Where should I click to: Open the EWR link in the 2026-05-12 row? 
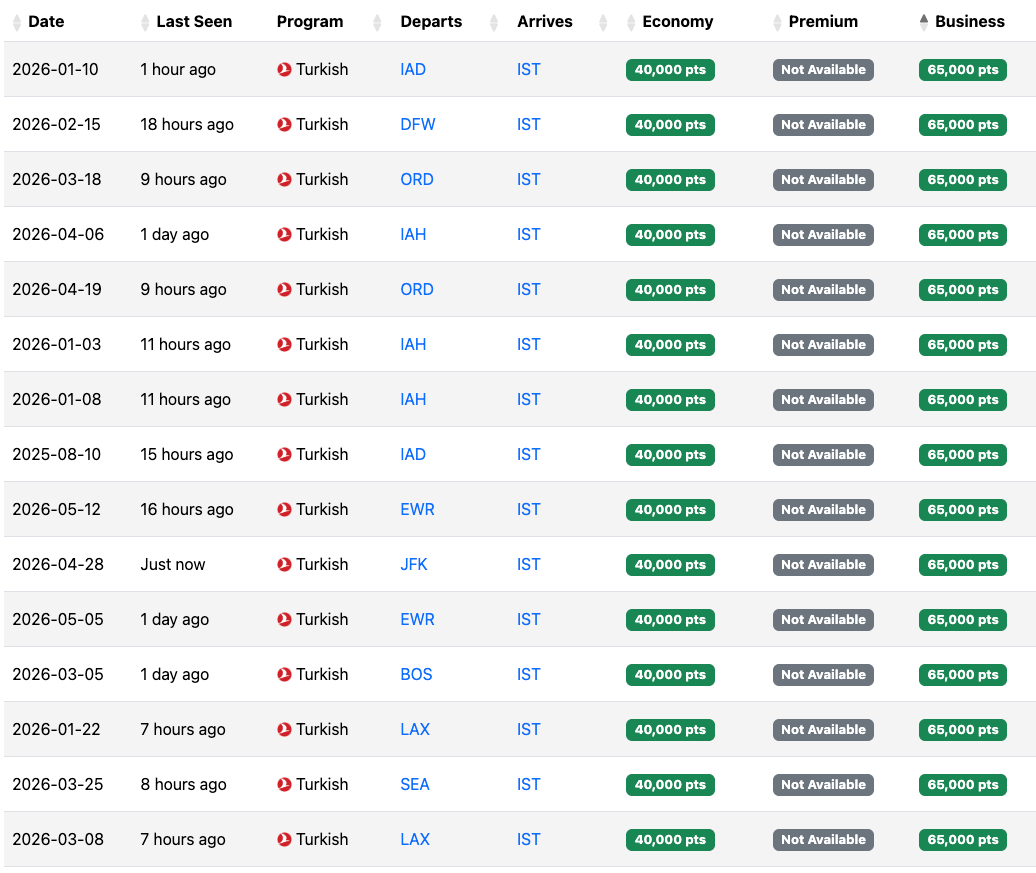coord(418,509)
